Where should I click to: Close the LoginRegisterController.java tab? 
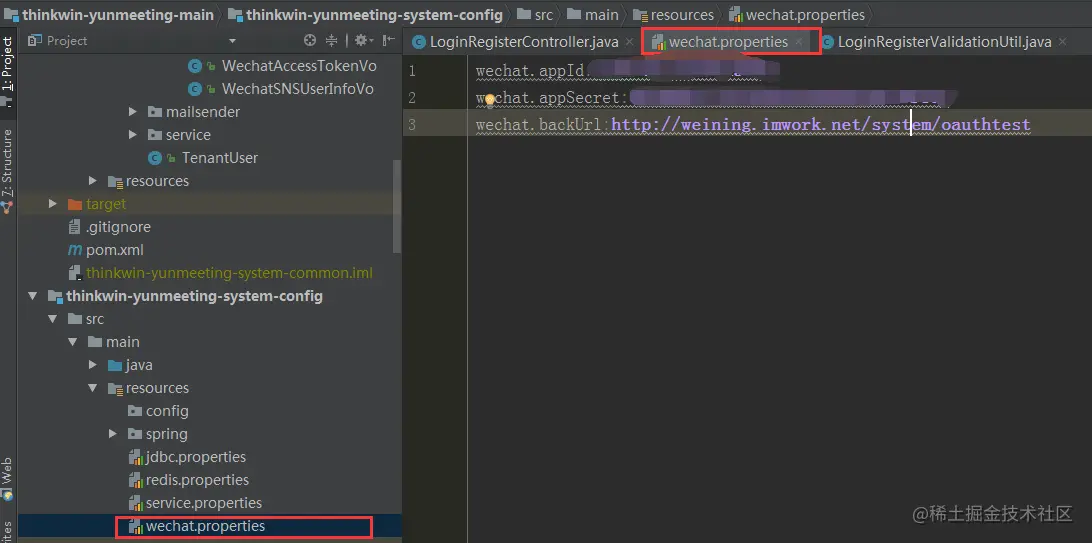[629, 42]
